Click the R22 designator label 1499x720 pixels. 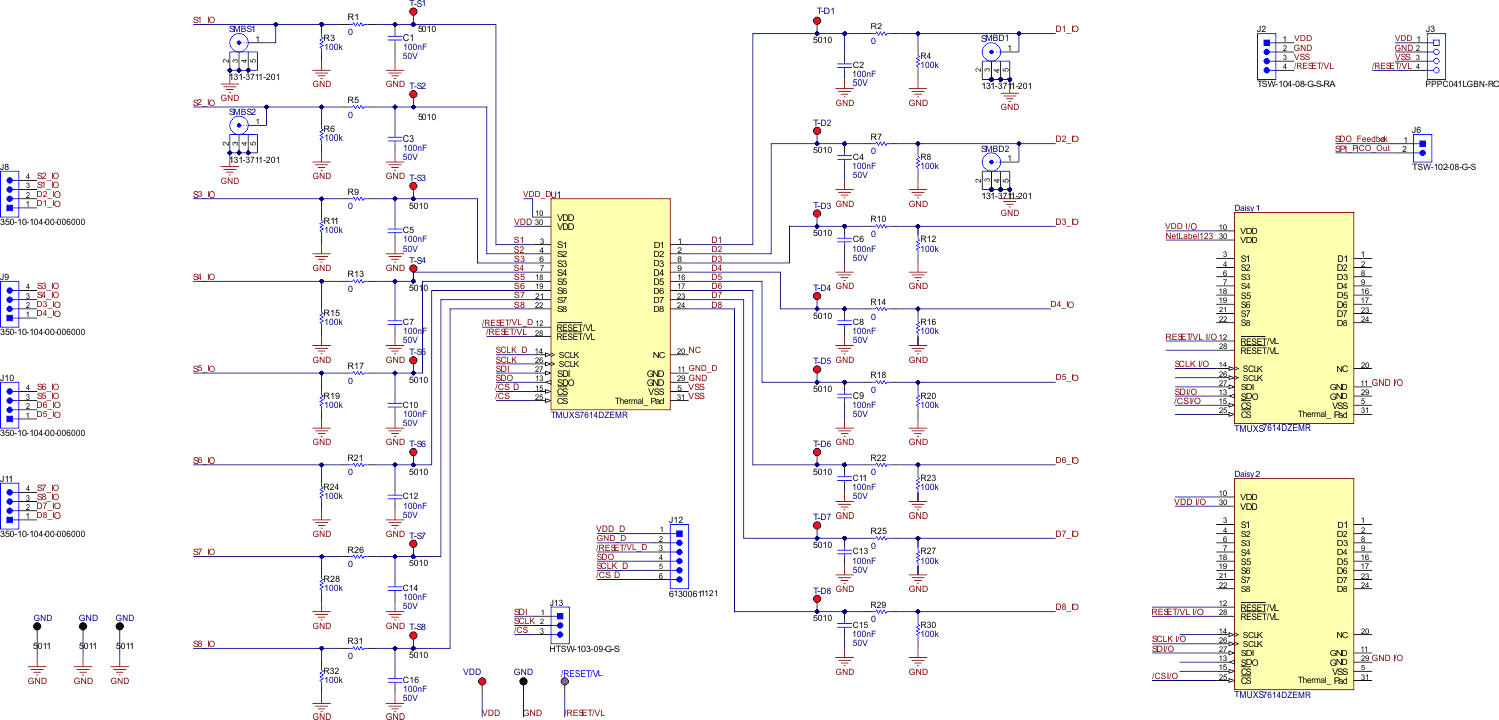click(x=879, y=457)
